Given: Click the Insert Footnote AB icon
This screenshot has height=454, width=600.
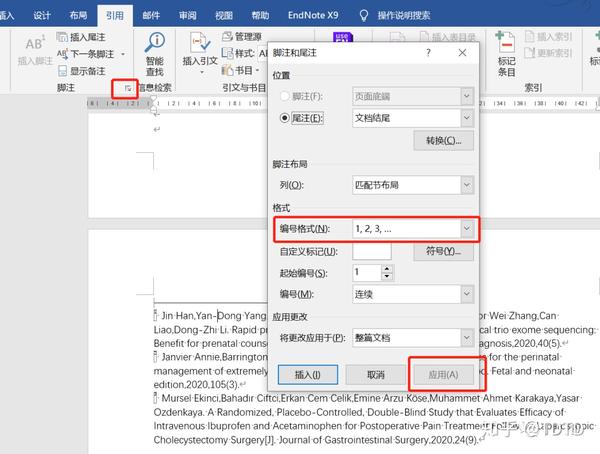Looking at the screenshot, I should tap(35, 42).
